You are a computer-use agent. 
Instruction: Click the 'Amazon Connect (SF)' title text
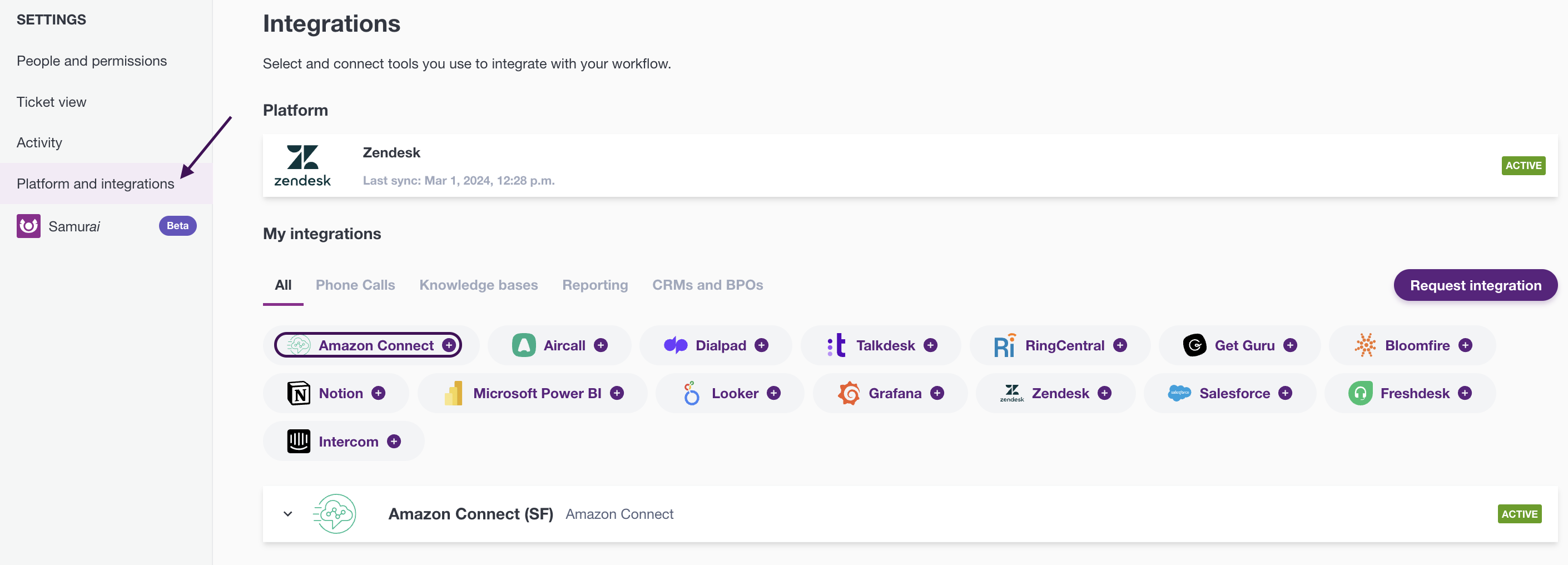[470, 514]
